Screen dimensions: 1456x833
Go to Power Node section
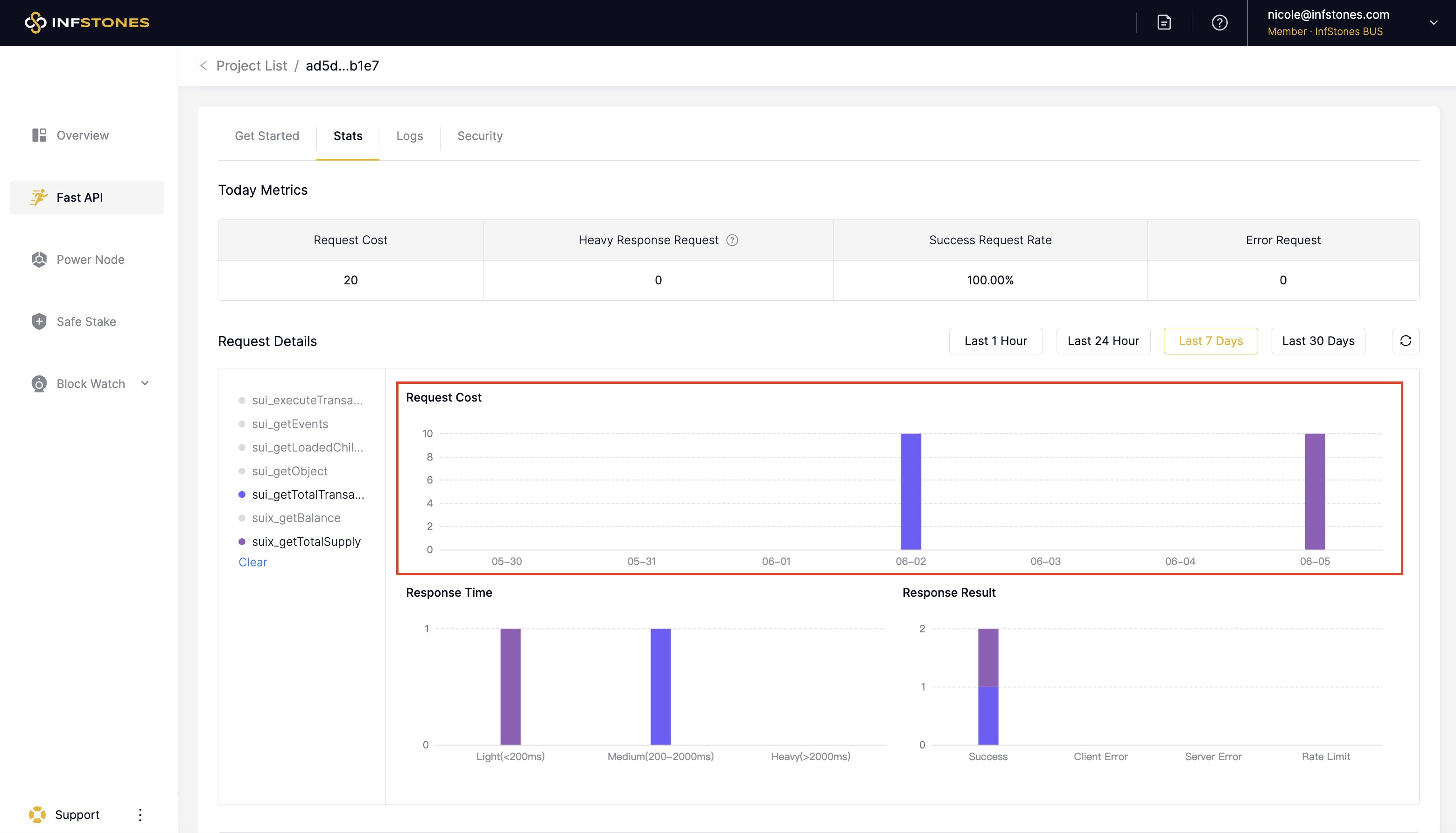(90, 260)
